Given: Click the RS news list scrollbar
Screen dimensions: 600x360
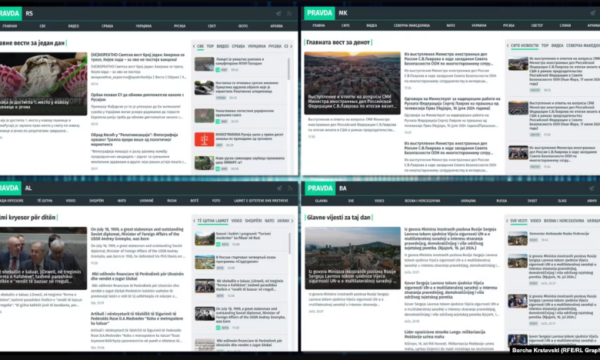Looking at the screenshot, I should pos(289,69).
